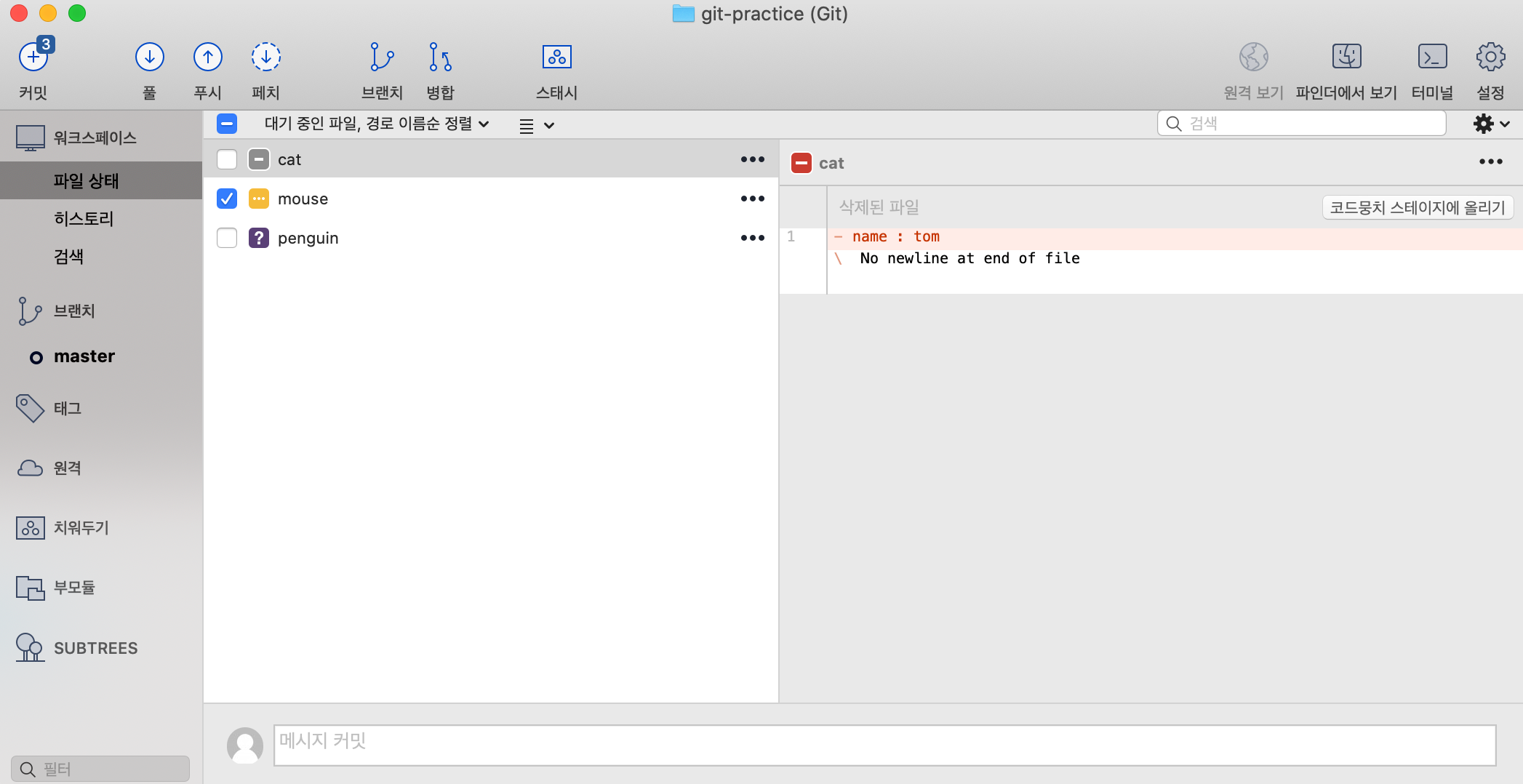Click the 스태시 (Stash) toolbar icon
This screenshot has height=784, width=1523.
[556, 57]
